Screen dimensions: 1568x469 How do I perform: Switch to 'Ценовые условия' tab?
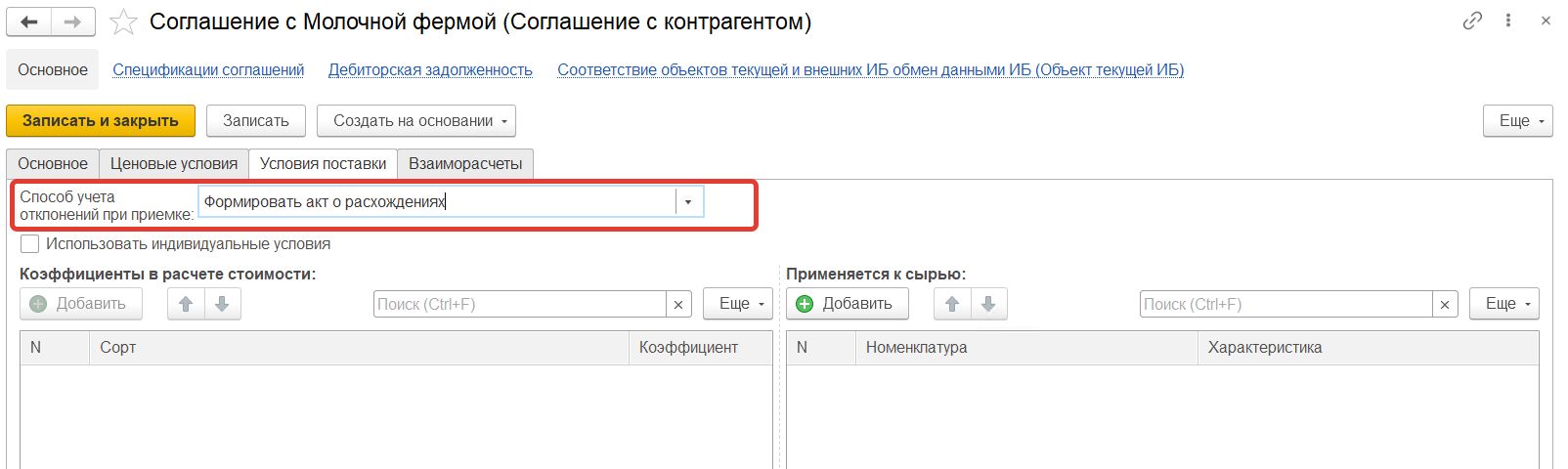click(174, 164)
